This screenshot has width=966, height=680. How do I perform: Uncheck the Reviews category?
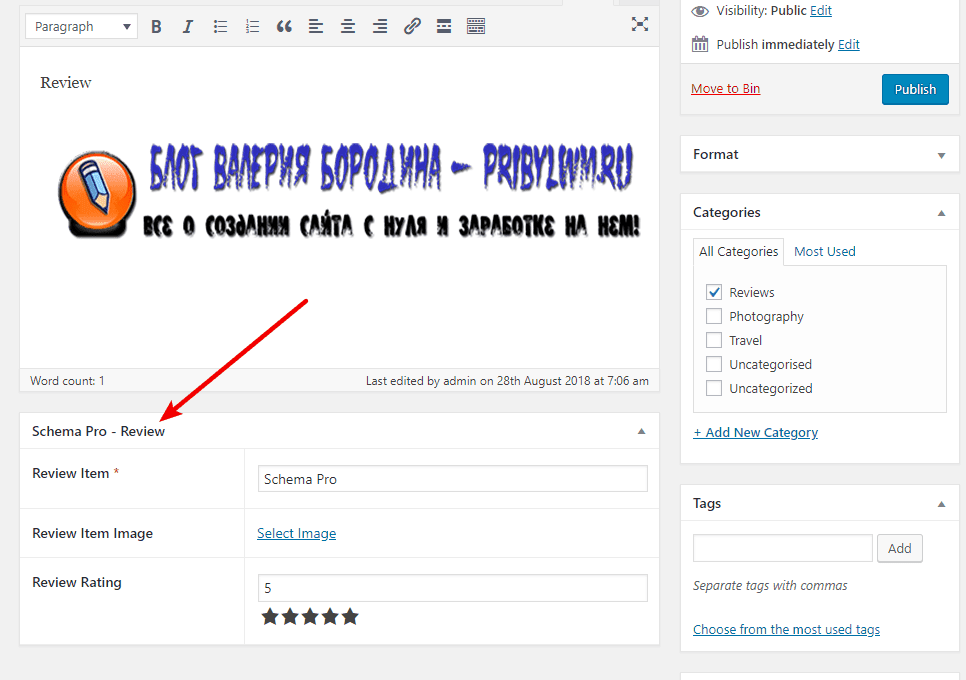pyautogui.click(x=714, y=292)
